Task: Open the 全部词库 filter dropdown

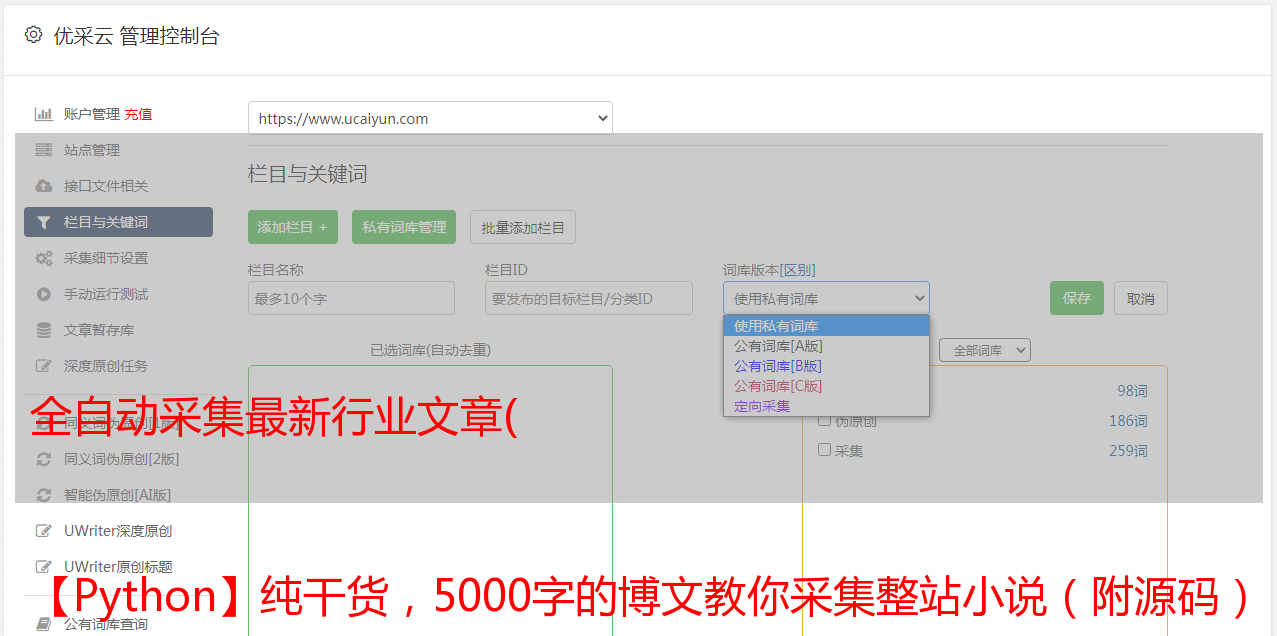Action: (985, 350)
